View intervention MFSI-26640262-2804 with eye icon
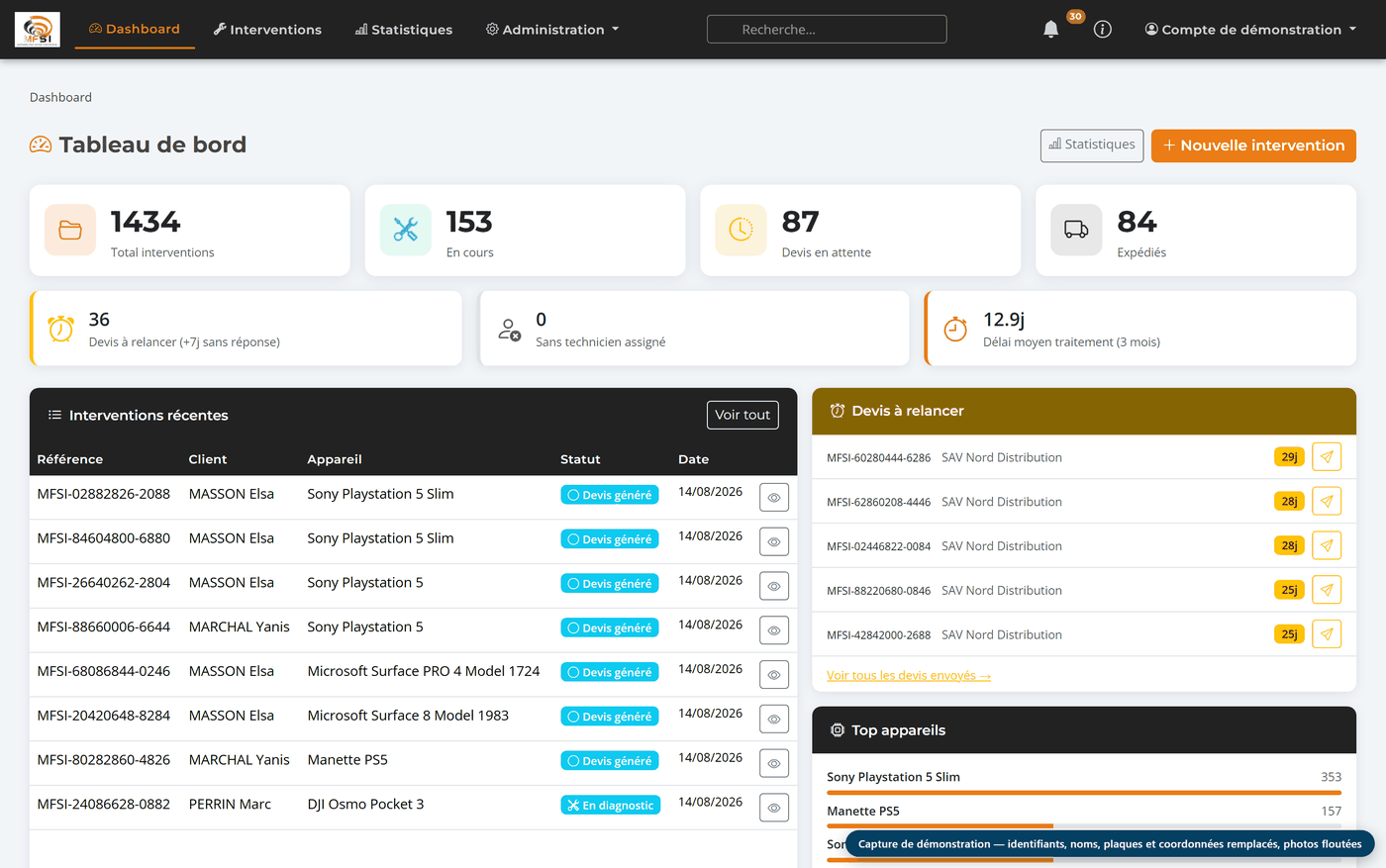This screenshot has height=868, width=1386. tap(774, 586)
